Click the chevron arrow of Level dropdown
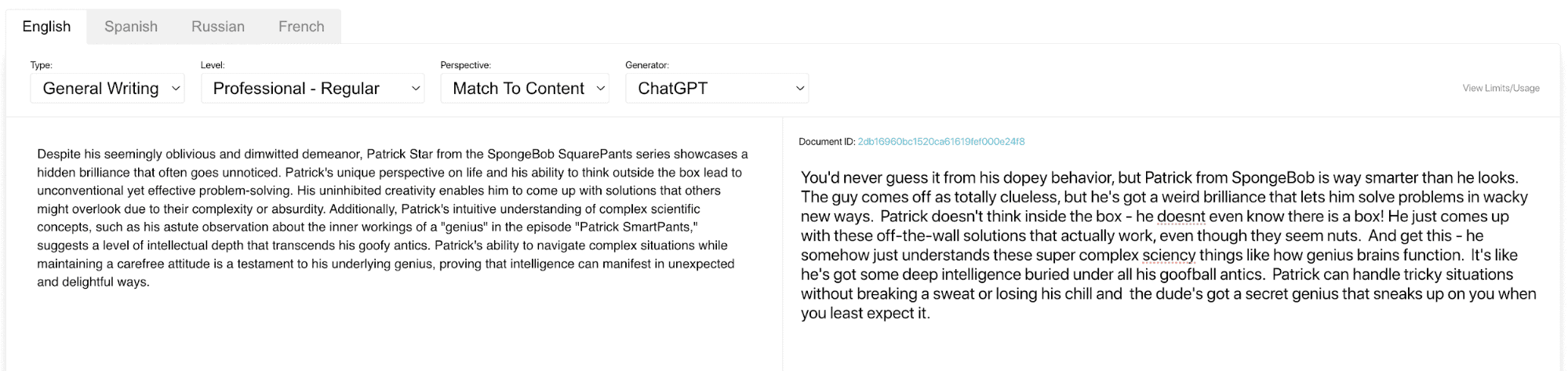The height and width of the screenshot is (371, 1568). coord(416,89)
